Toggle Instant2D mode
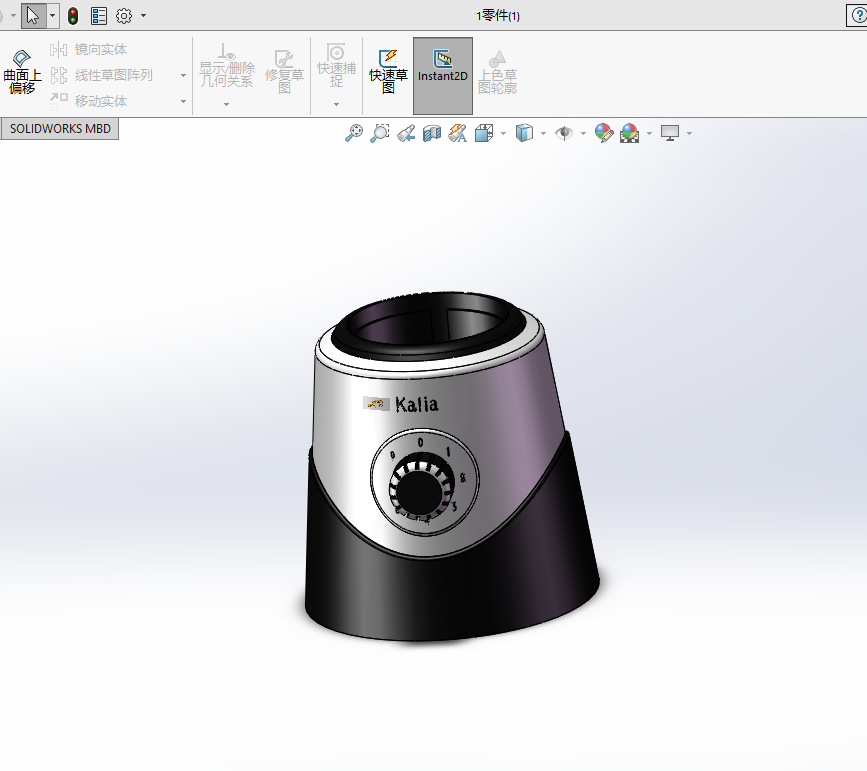Screen dimensions: 867x771 point(442,68)
